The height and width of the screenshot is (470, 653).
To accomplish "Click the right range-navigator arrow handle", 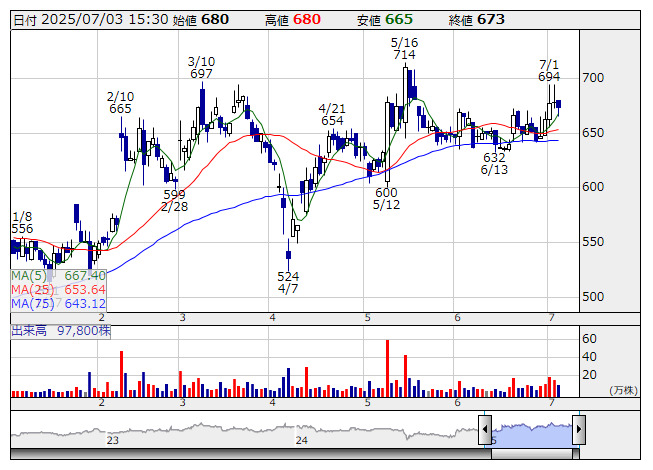I will (579, 429).
